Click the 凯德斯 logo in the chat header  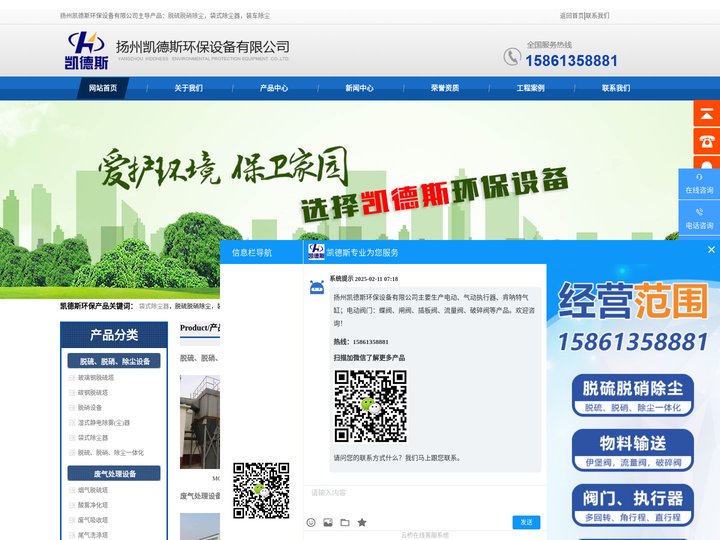coord(316,252)
